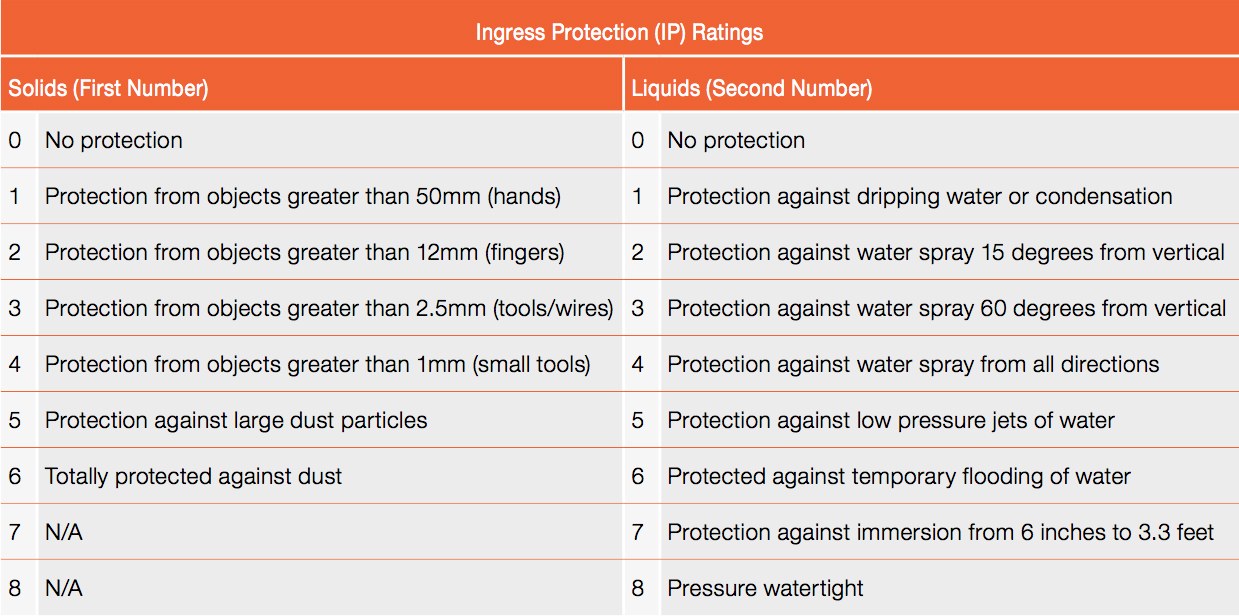Viewport: 1239px width, 616px height.
Task: Select 'water spray from all directions' row
Action: point(913,364)
